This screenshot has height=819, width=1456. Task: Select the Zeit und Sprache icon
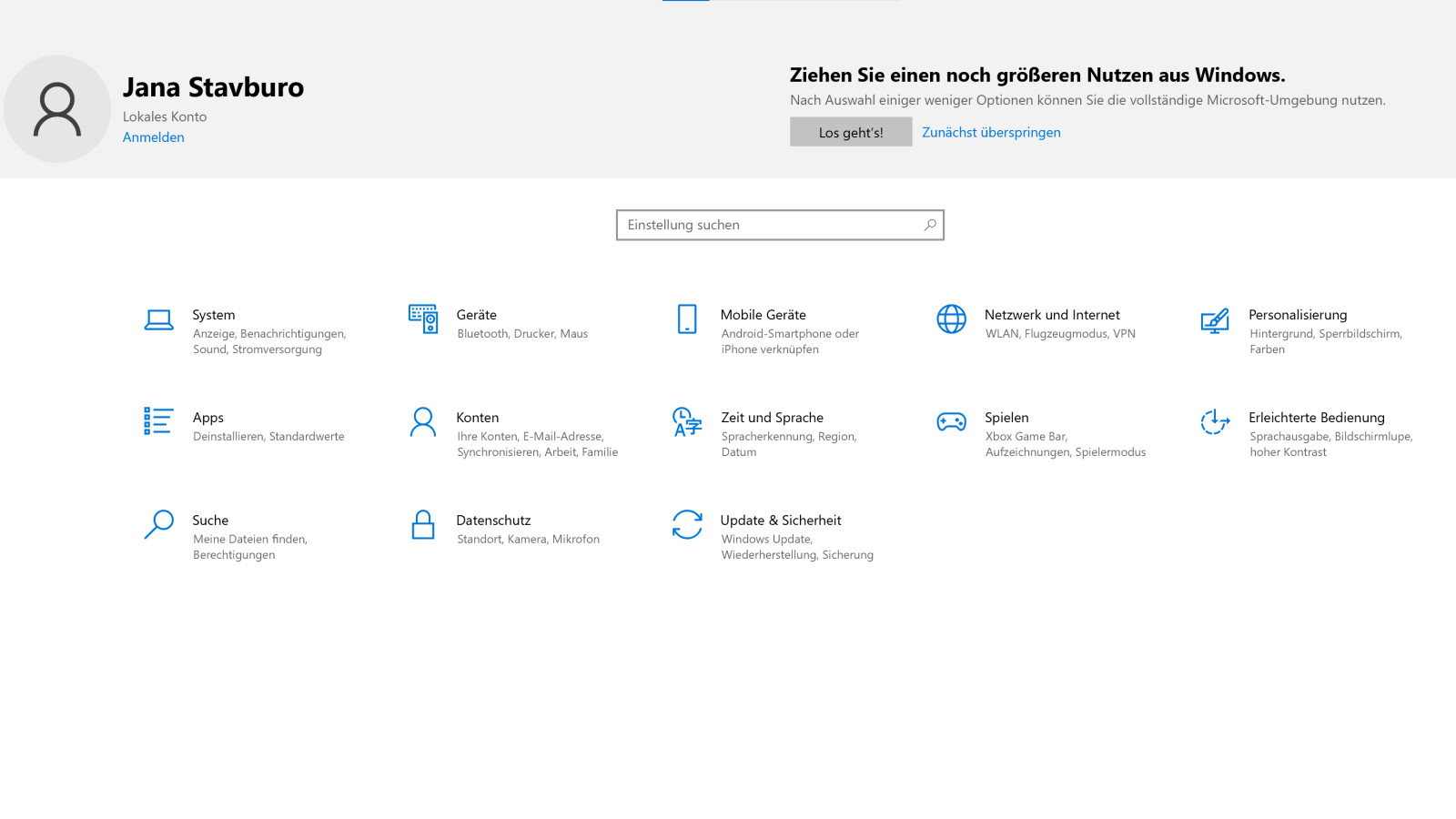point(687,422)
